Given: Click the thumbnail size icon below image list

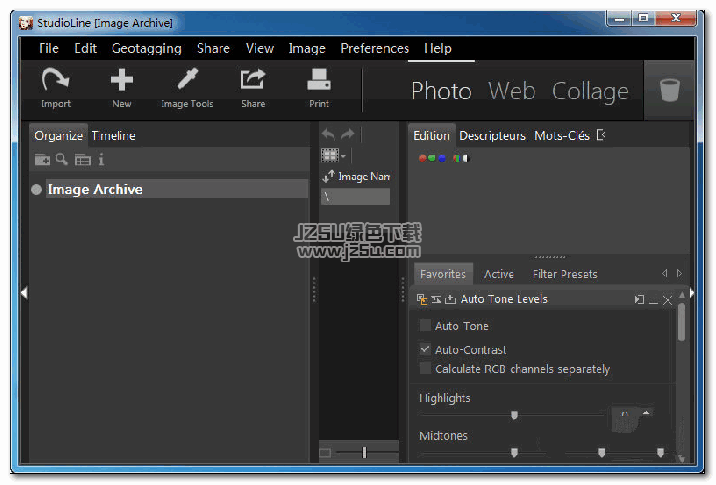Looking at the screenshot, I should [325, 453].
